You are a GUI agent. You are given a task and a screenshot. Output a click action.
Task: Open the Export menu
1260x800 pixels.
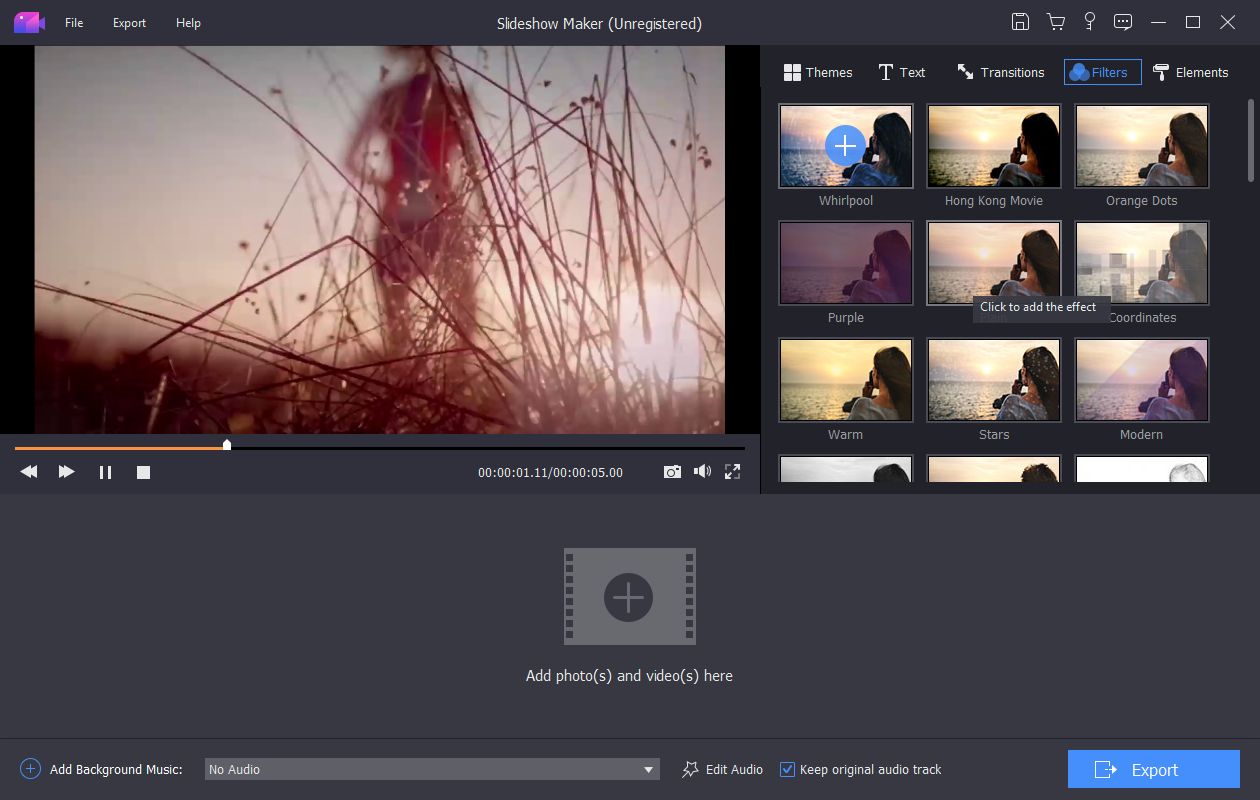tap(129, 22)
